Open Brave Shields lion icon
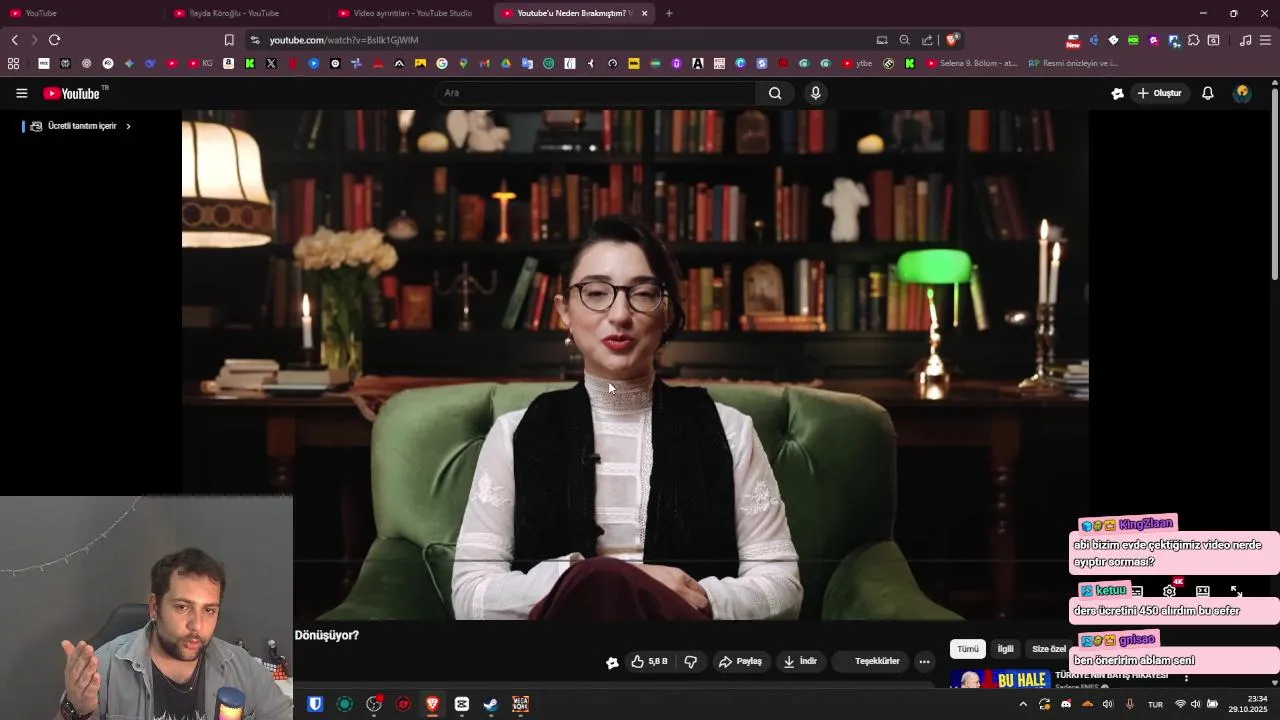The height and width of the screenshot is (720, 1280). (953, 40)
